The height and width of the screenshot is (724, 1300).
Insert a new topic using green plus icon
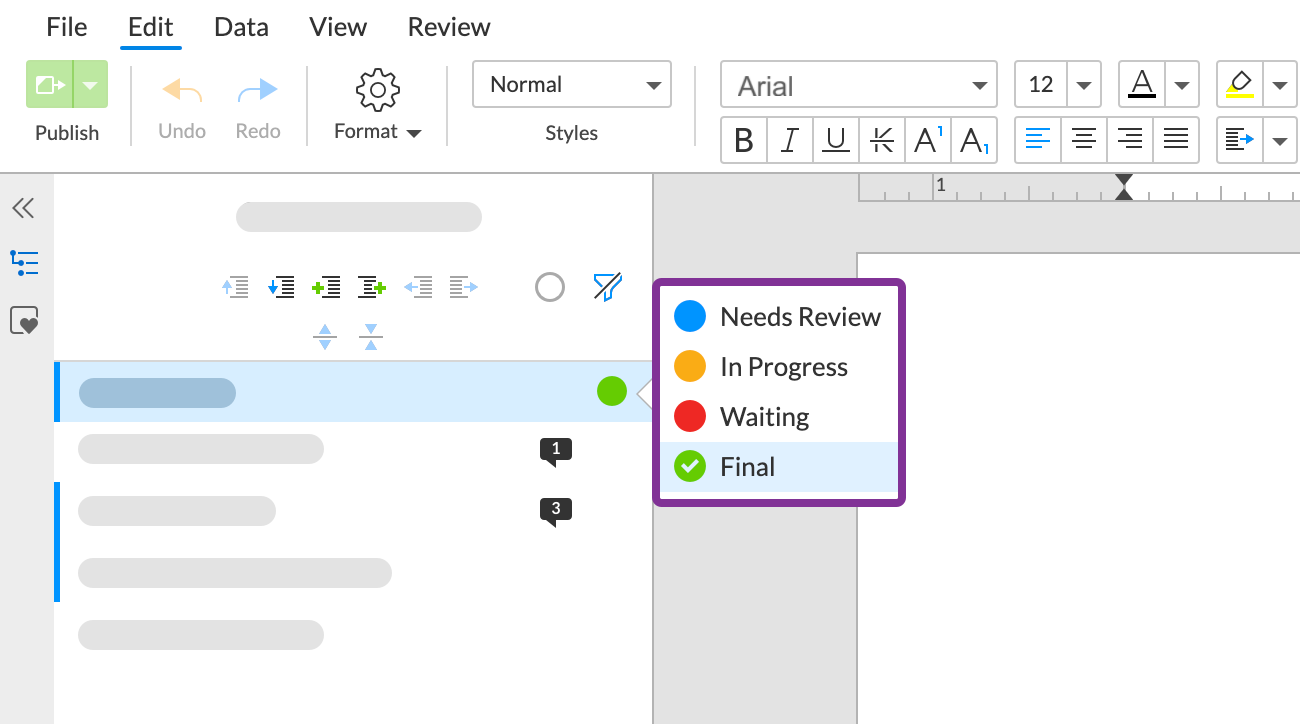point(327,287)
